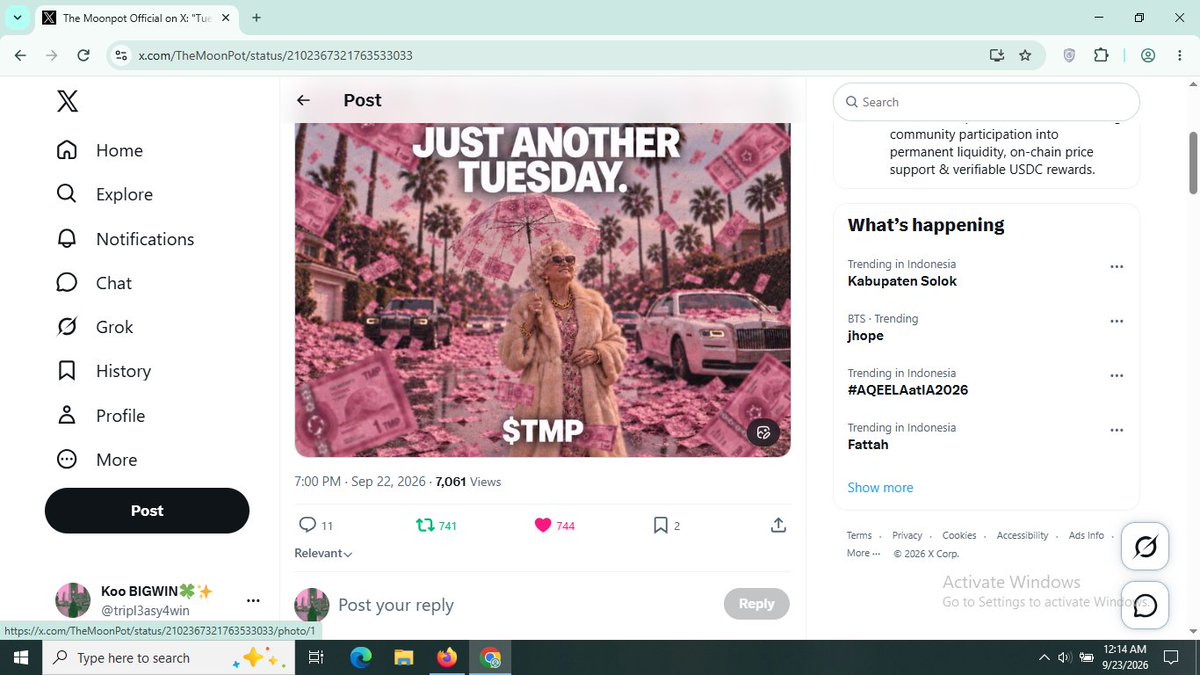1200x675 pixels.
Task: Open the jhope trending topic
Action: [866, 335]
